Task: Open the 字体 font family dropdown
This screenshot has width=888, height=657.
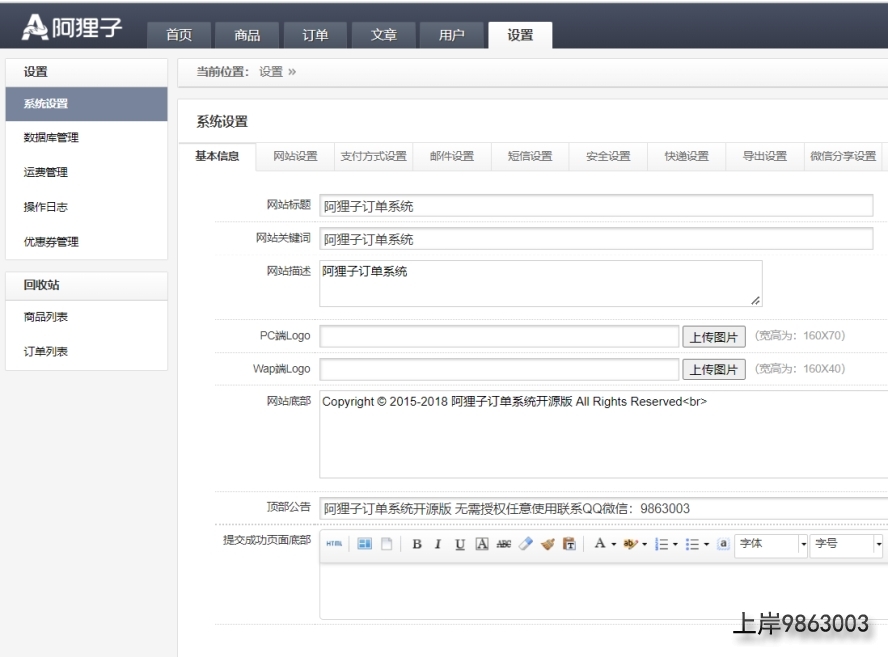Action: (771, 544)
